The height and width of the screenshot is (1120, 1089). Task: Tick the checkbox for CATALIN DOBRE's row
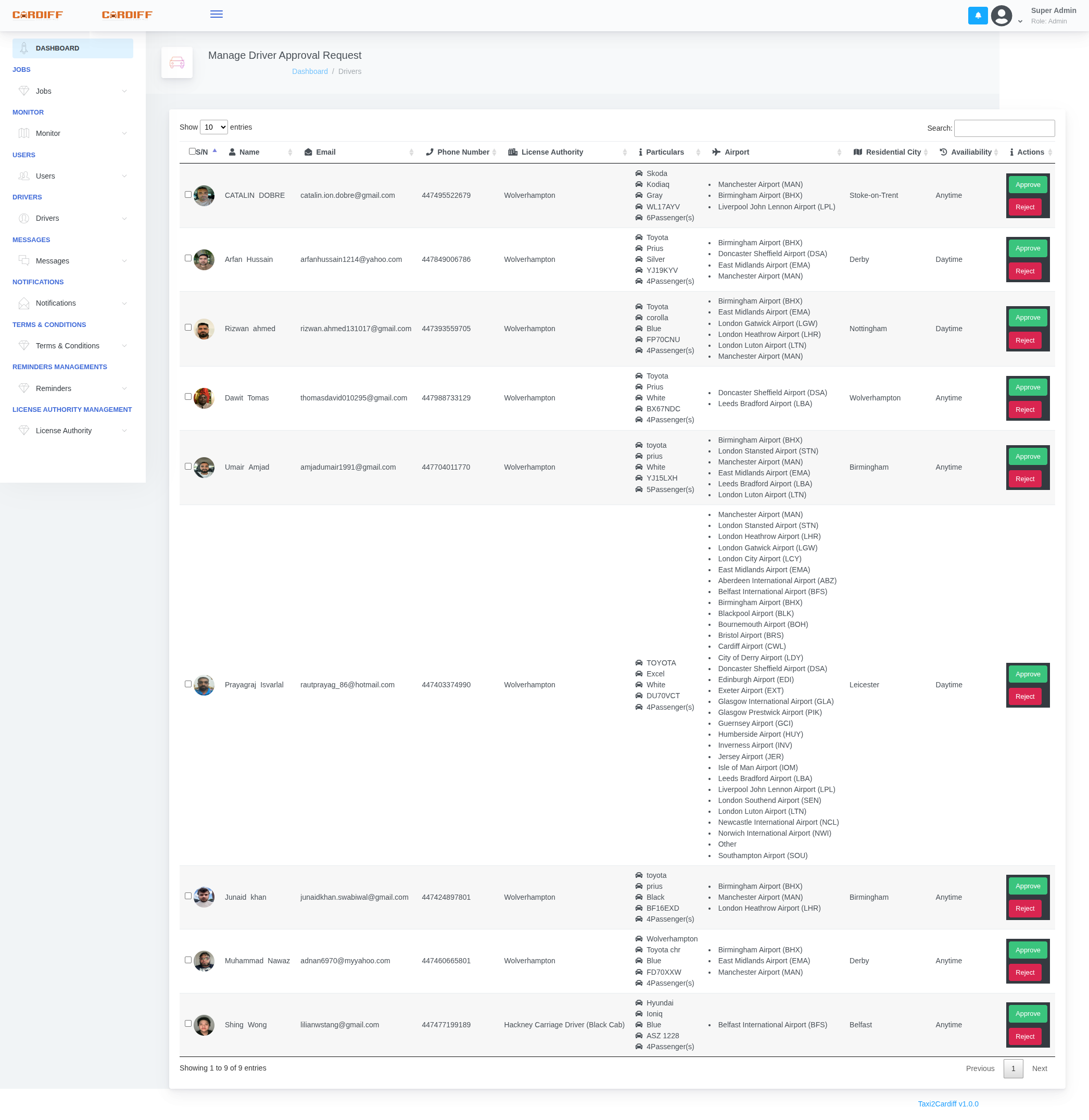pos(187,195)
